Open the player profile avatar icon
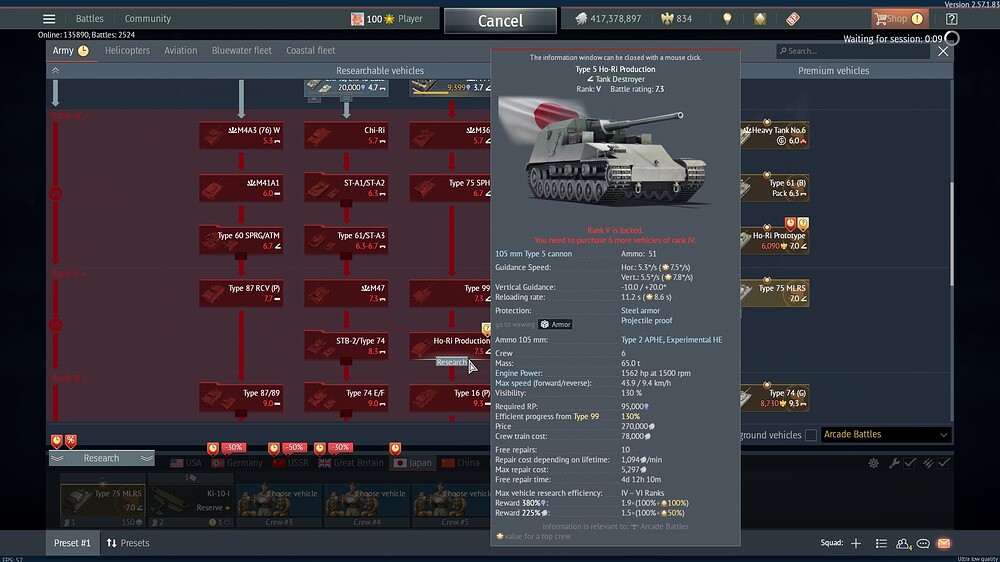Image resolution: width=1000 pixels, height=562 pixels. pos(357,18)
